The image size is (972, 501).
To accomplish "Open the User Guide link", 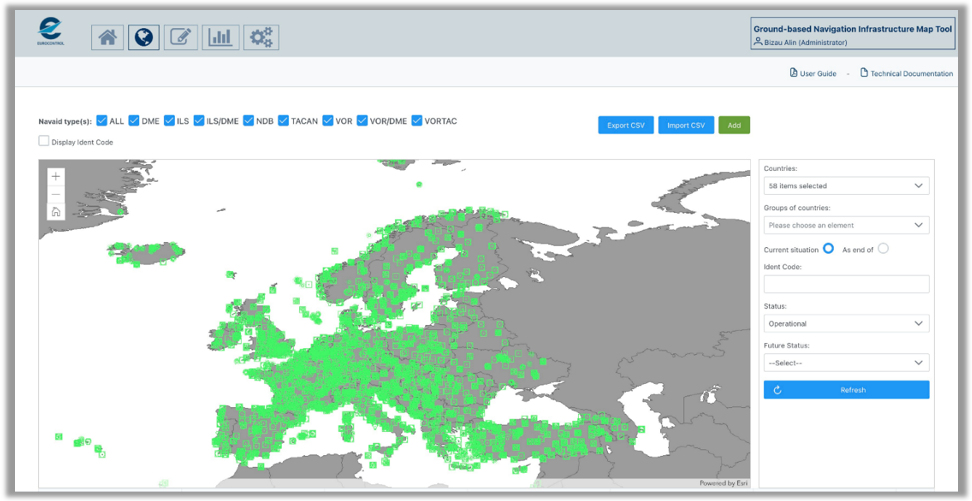I will 813,73.
